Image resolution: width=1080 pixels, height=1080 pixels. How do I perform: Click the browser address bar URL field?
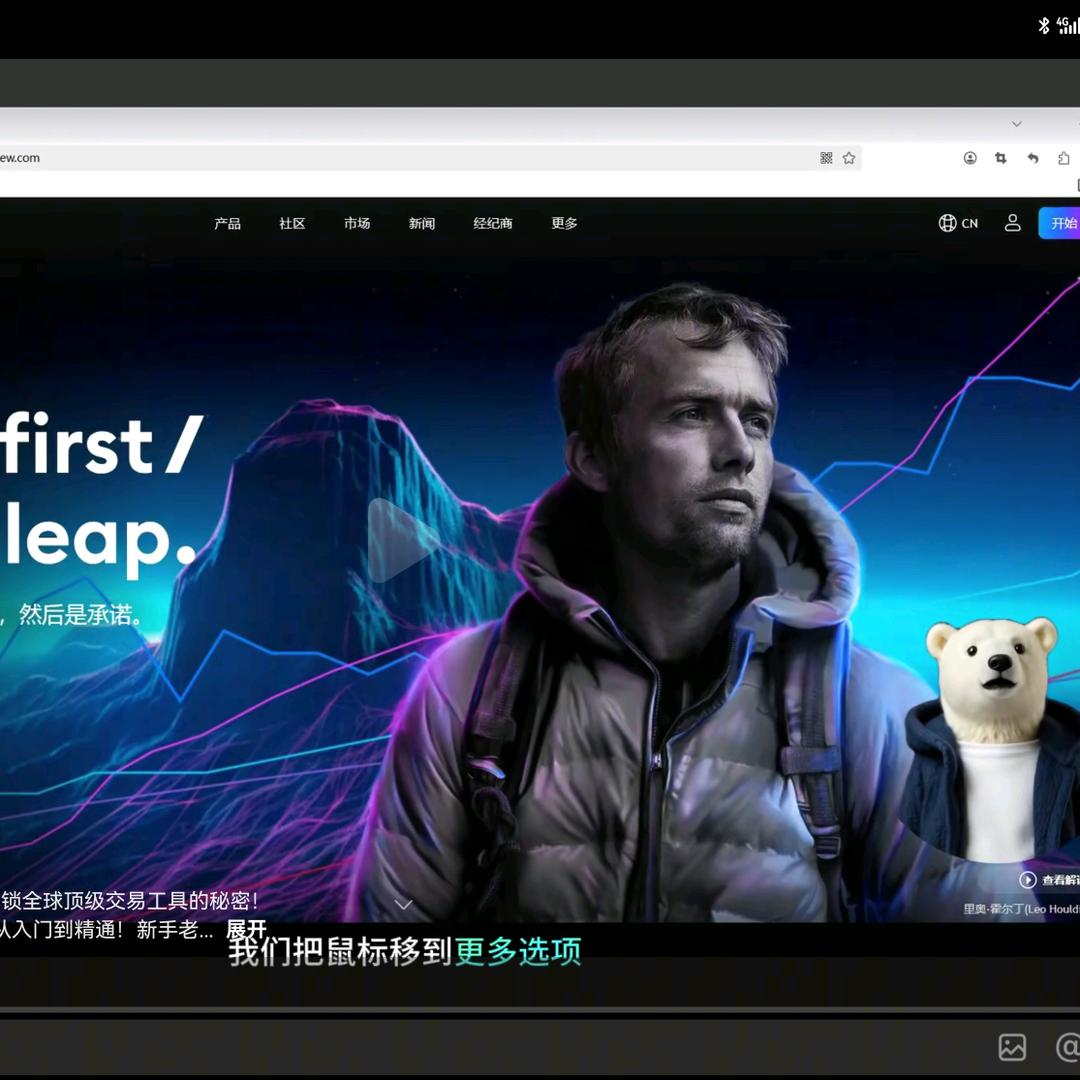[400, 158]
